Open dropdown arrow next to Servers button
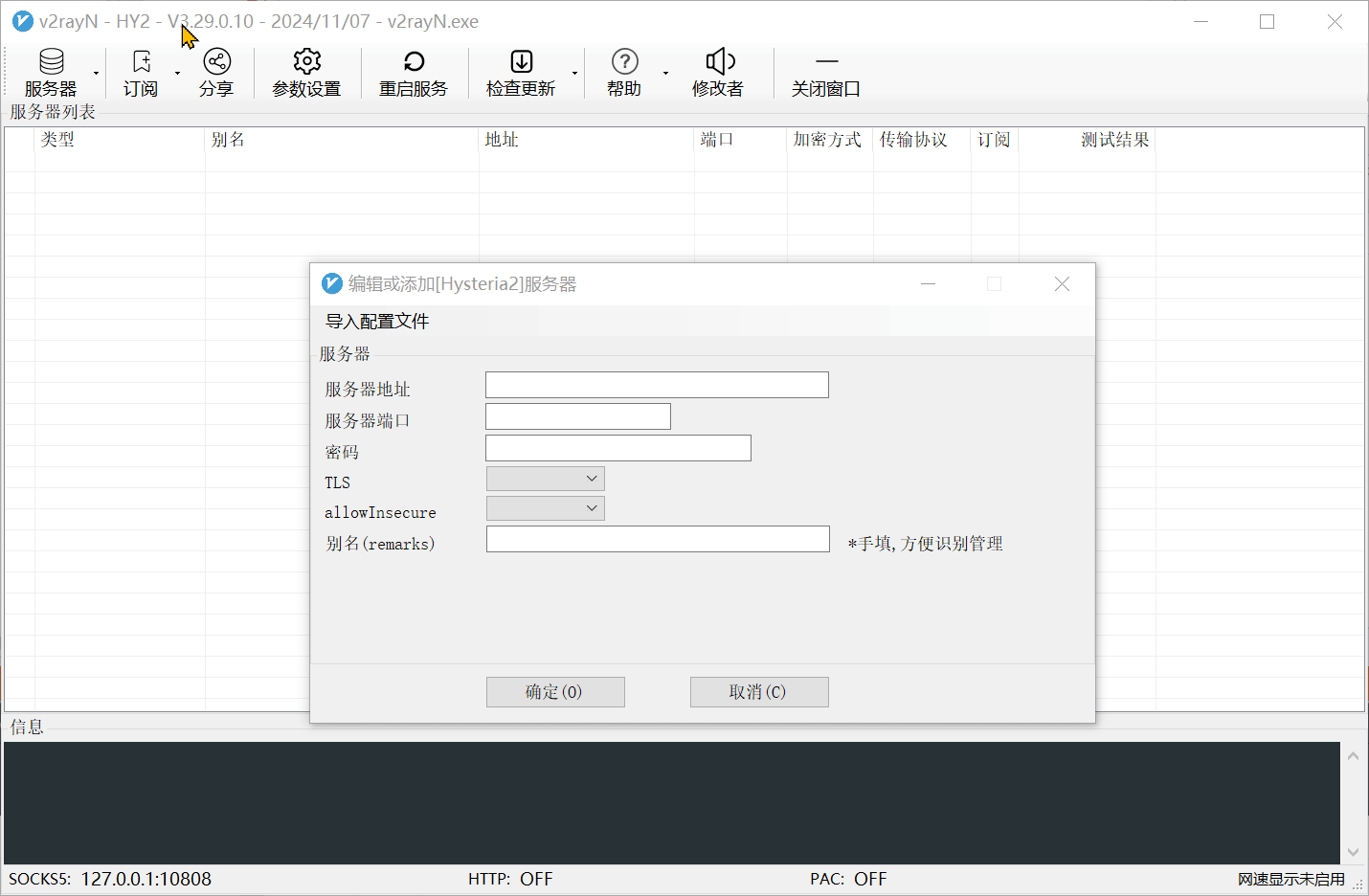Image resolution: width=1369 pixels, height=896 pixels. (x=96, y=74)
